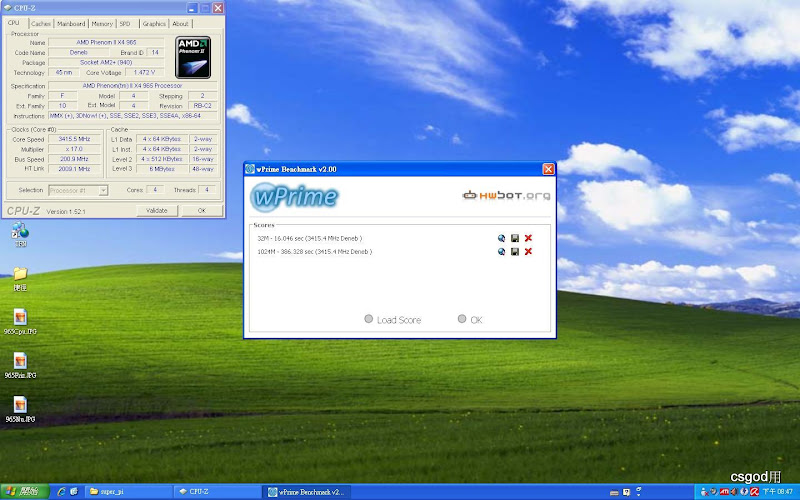The width and height of the screenshot is (800, 500).
Task: Click the HT Link 2009.1 MHz value
Action: pyautogui.click(x=74, y=169)
